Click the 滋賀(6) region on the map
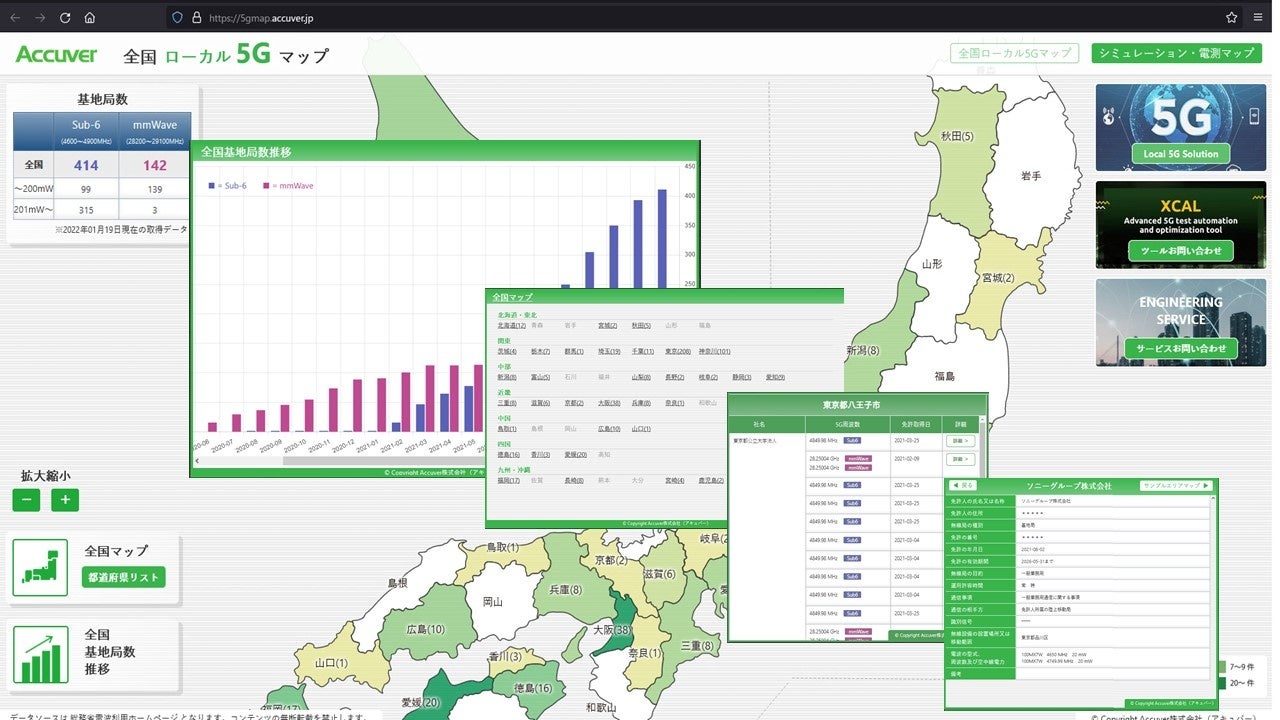Viewport: 1280px width, 720px height. point(659,574)
